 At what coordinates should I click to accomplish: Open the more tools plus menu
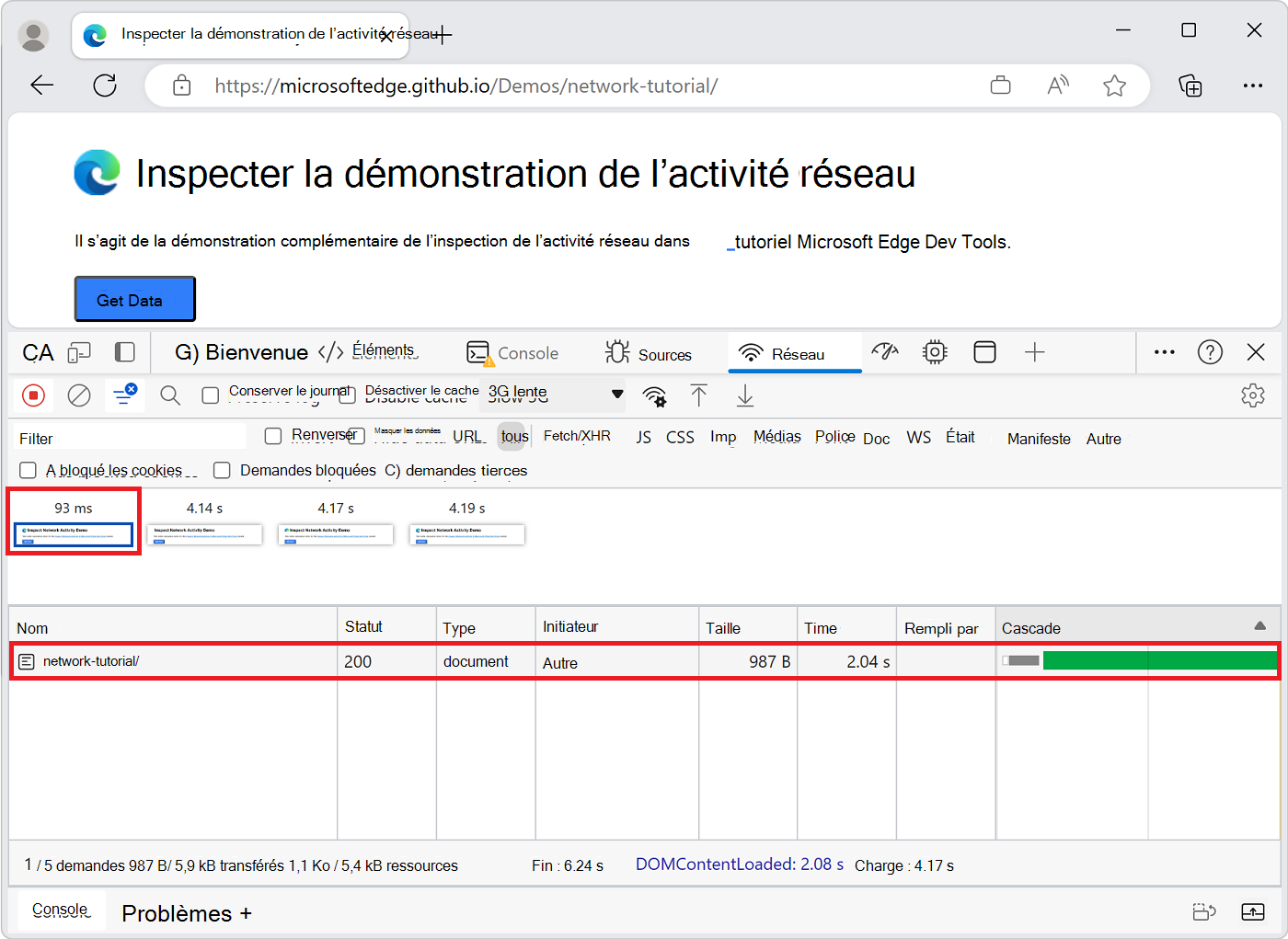pyautogui.click(x=1035, y=352)
